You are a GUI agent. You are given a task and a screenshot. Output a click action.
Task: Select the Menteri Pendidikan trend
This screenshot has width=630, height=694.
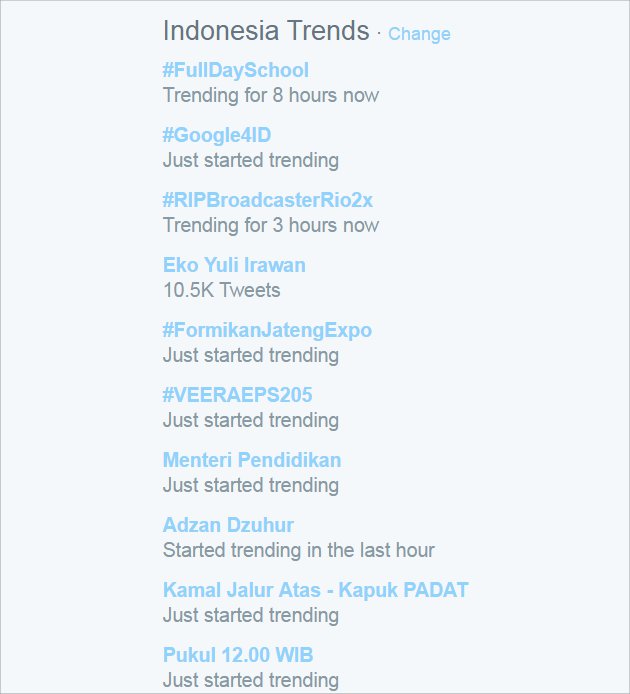252,460
